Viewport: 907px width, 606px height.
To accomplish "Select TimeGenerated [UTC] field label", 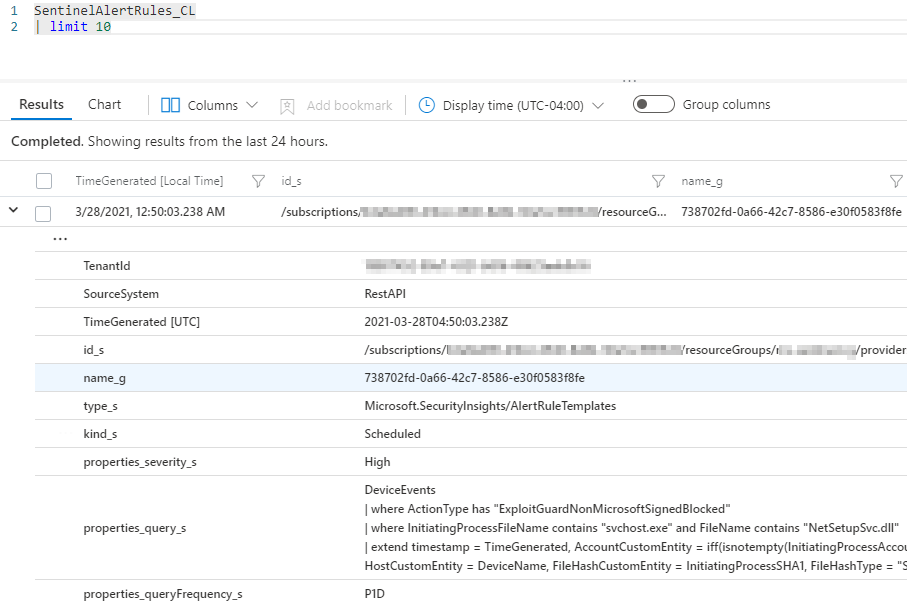I will tap(142, 322).
